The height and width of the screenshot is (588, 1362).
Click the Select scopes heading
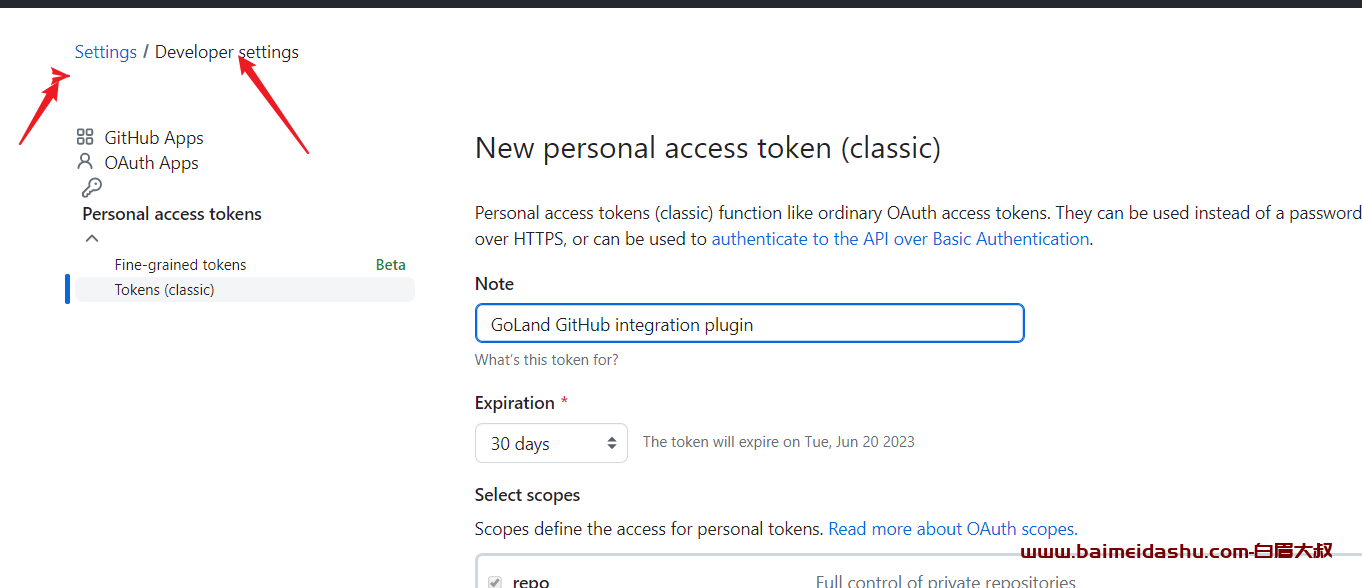click(527, 495)
